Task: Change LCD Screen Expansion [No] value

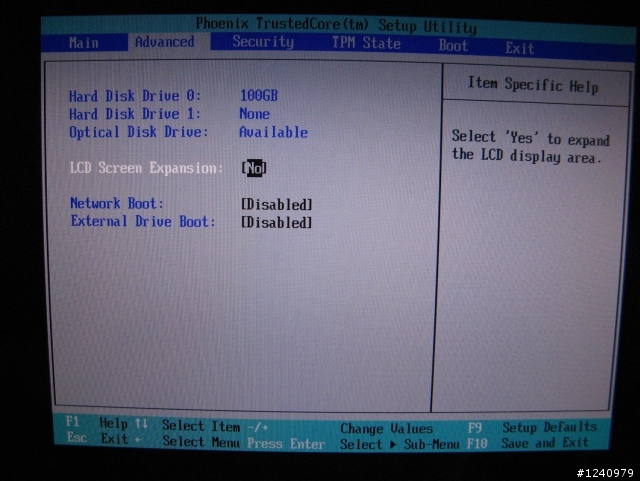Action: 254,168
